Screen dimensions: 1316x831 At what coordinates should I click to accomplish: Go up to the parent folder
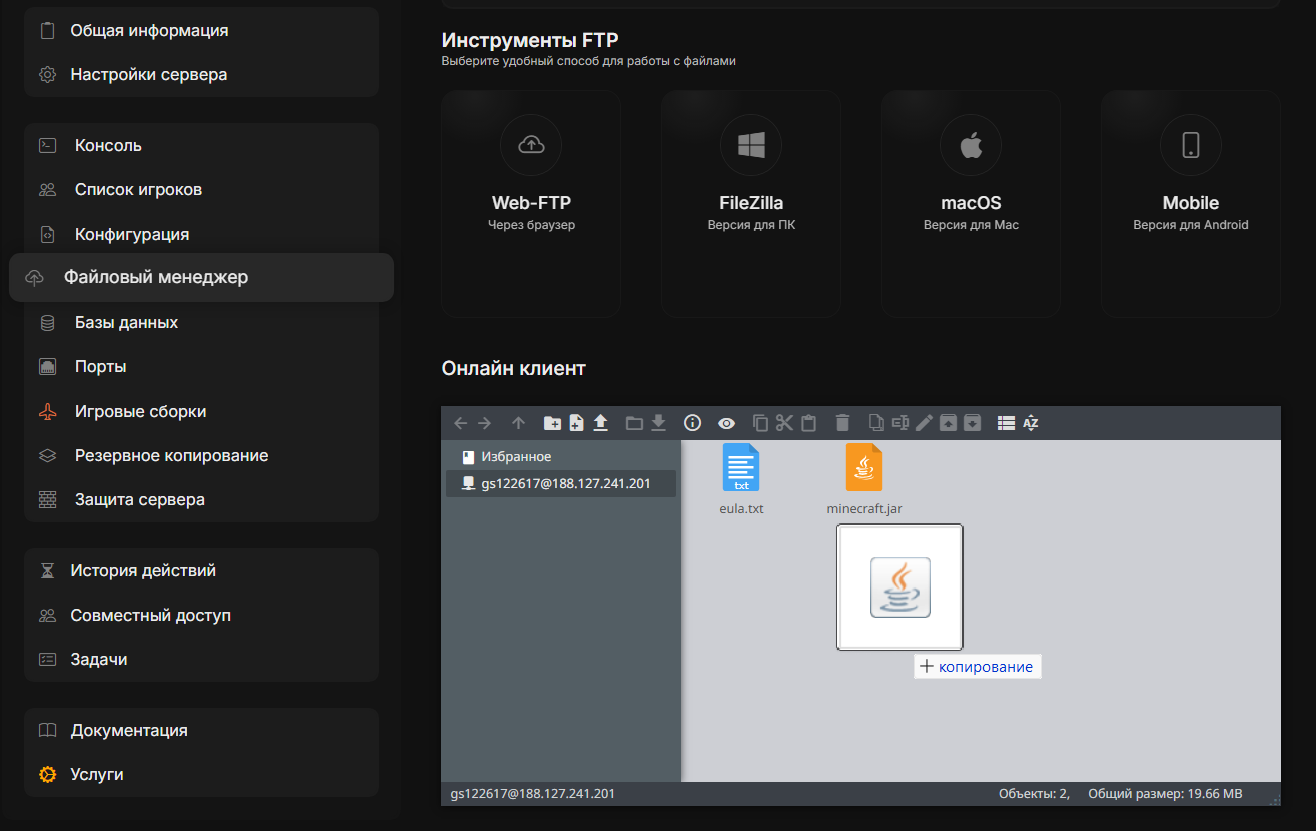pyautogui.click(x=518, y=423)
